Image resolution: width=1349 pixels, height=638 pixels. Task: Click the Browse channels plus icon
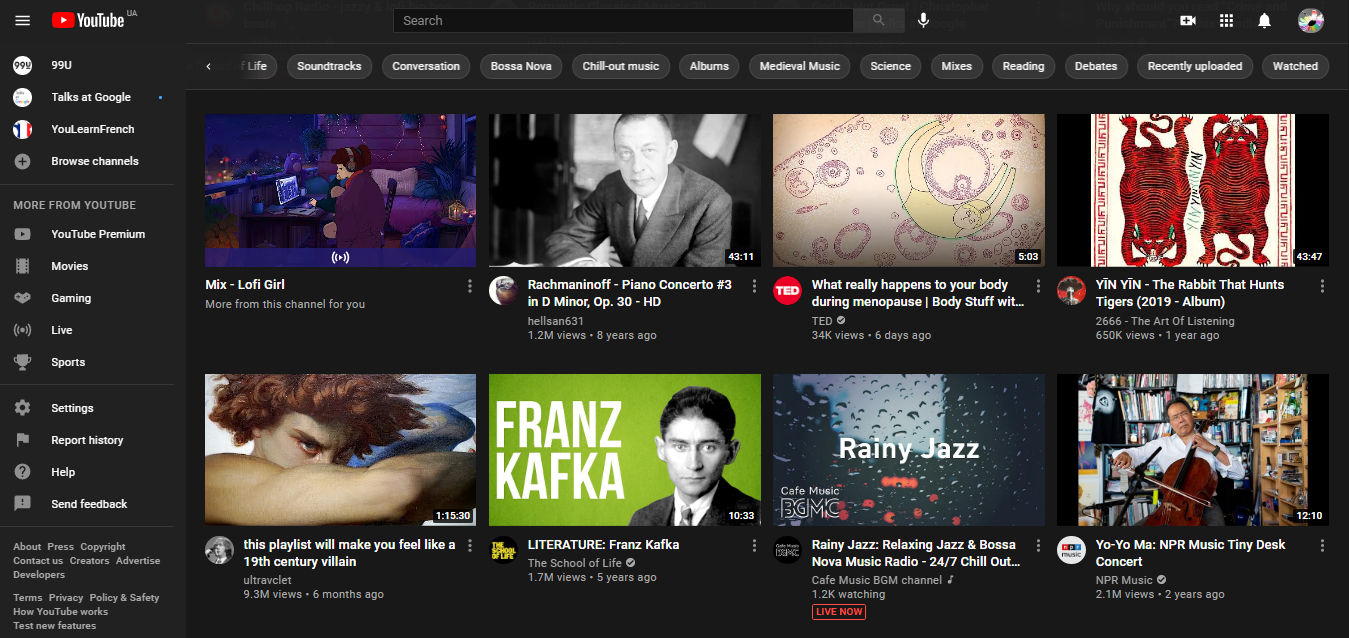pyautogui.click(x=22, y=161)
